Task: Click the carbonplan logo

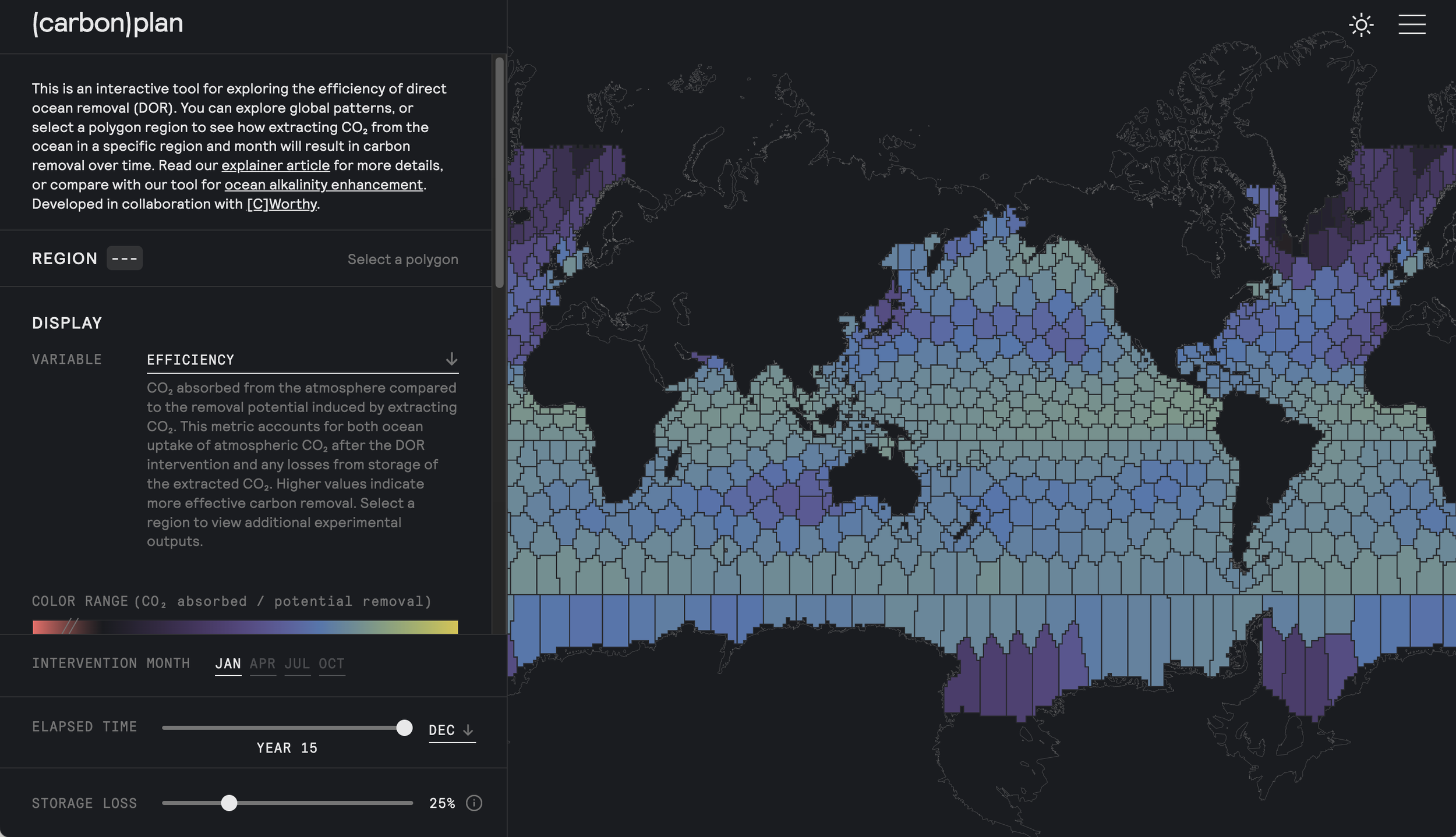Action: click(108, 23)
